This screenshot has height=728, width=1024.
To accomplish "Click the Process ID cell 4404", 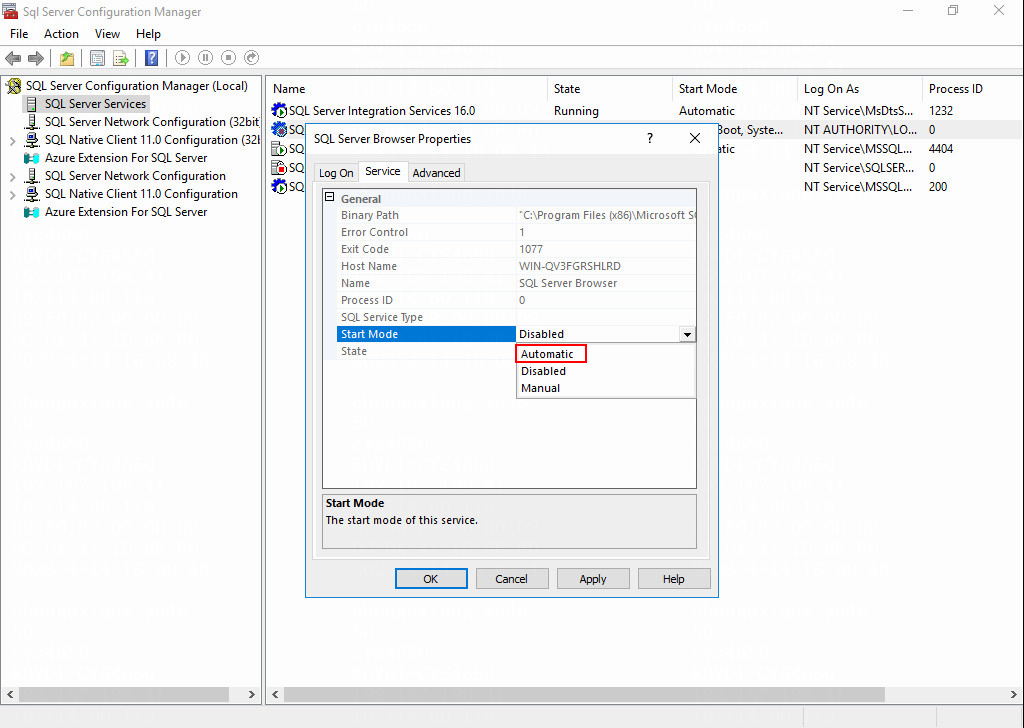I will click(941, 149).
